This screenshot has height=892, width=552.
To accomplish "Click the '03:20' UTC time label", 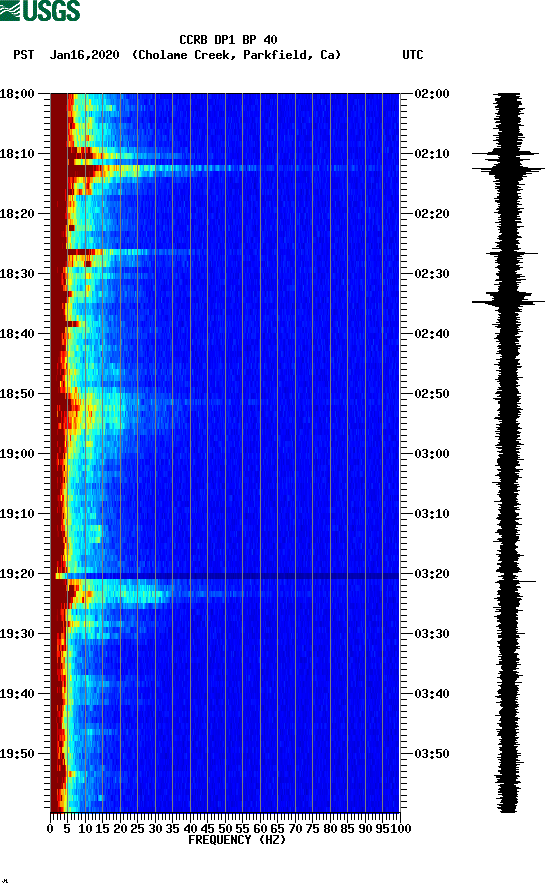I will click(432, 574).
